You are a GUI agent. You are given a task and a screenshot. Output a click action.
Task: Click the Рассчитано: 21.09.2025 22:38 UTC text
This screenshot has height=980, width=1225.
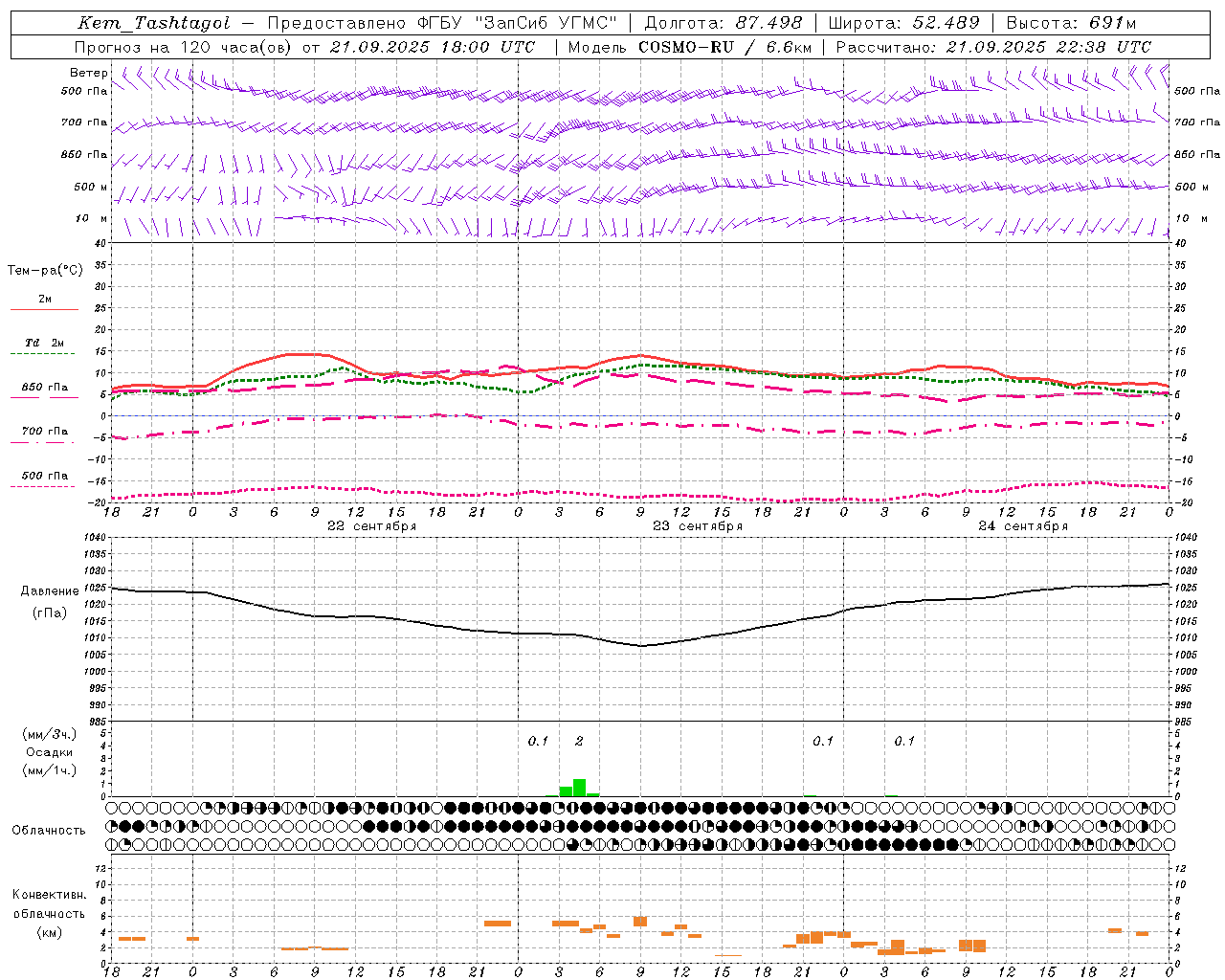pos(993,47)
